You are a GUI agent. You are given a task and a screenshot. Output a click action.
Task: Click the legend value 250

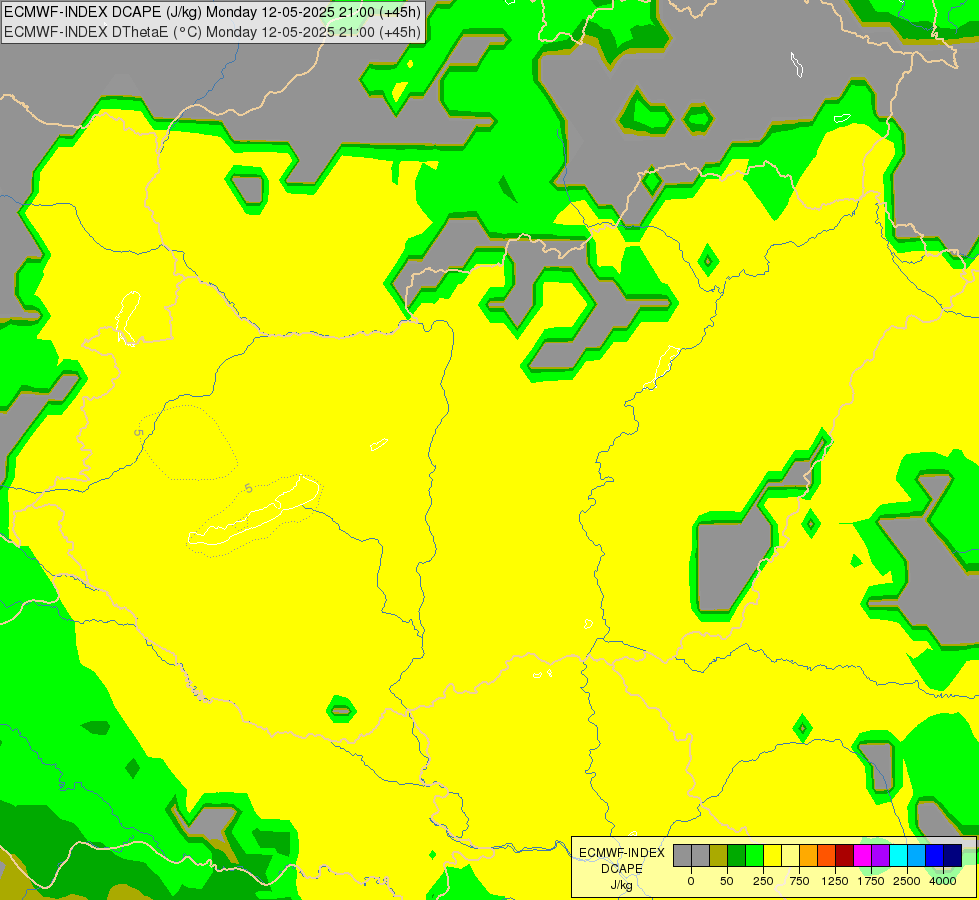(763, 881)
